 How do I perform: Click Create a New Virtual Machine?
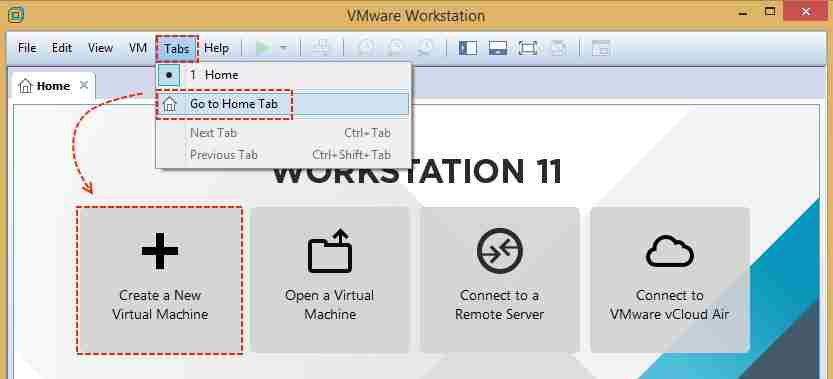tap(160, 280)
